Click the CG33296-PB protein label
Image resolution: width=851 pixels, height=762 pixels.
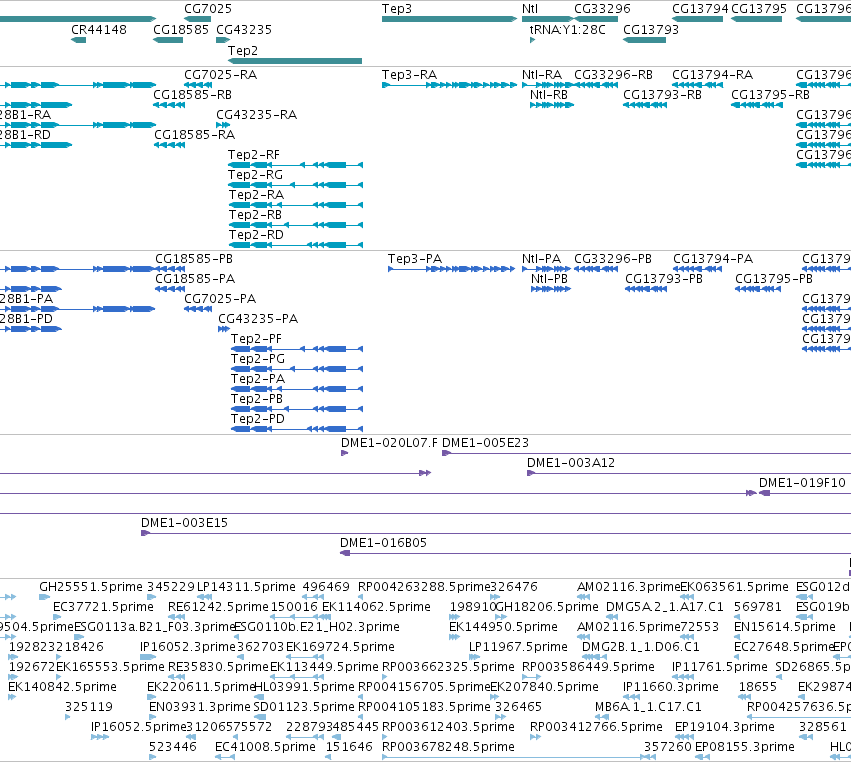pos(613,258)
